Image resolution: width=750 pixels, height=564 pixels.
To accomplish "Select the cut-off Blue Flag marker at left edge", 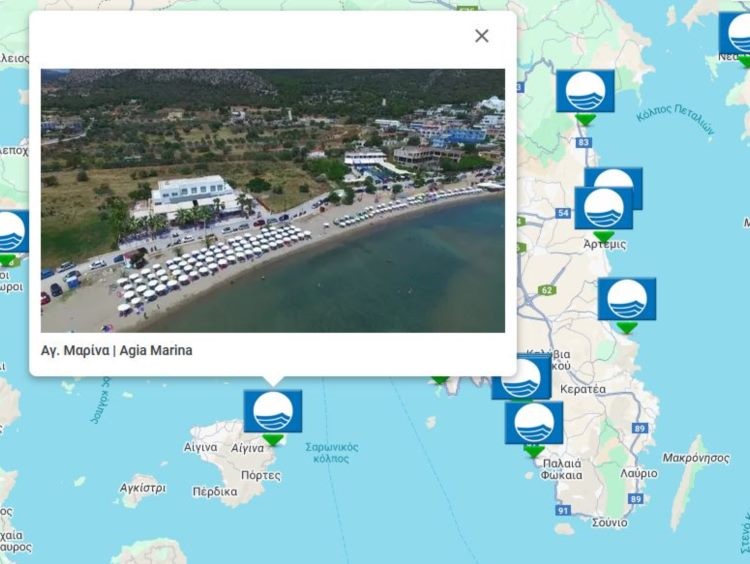I will [x=13, y=232].
